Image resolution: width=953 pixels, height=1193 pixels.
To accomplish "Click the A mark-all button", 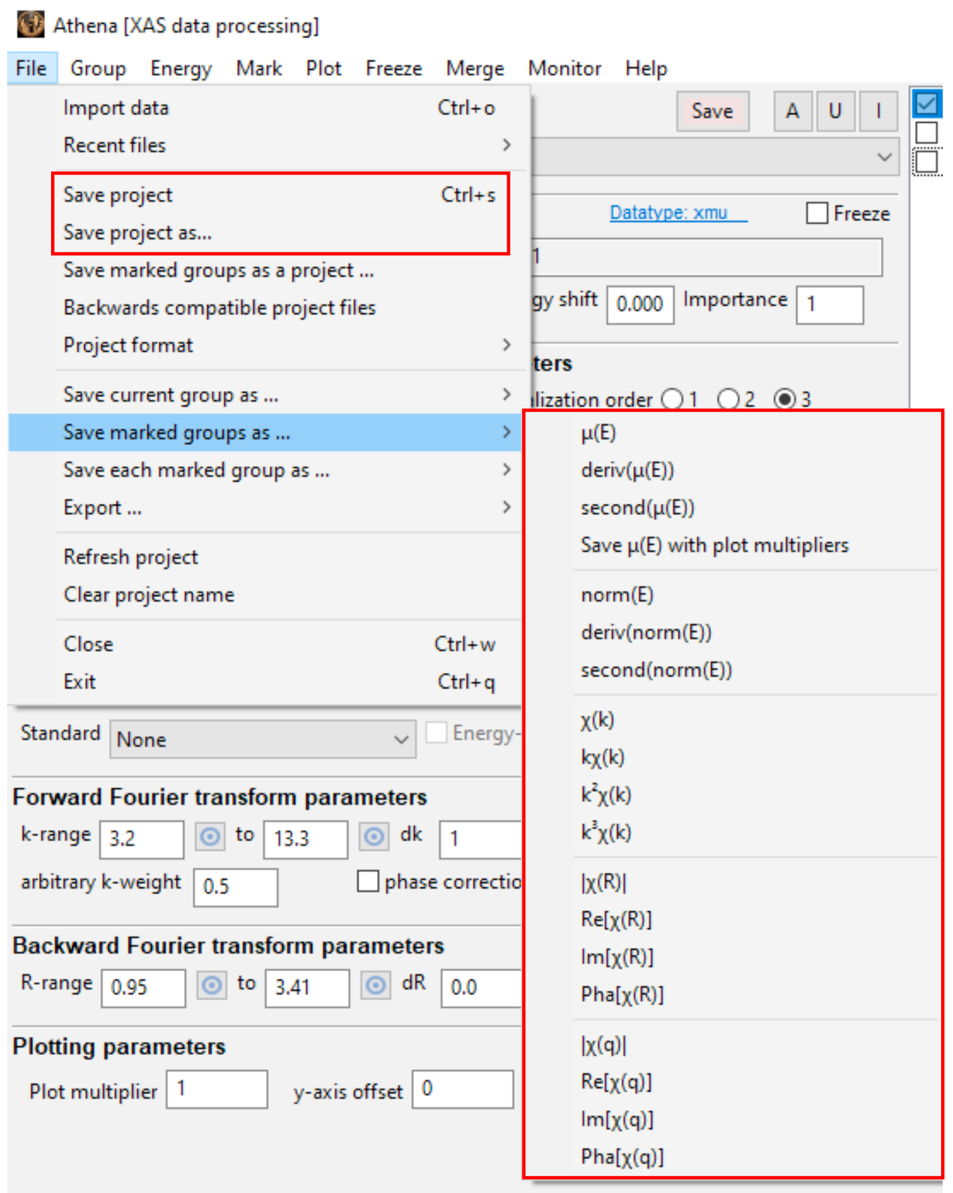I will tap(793, 111).
